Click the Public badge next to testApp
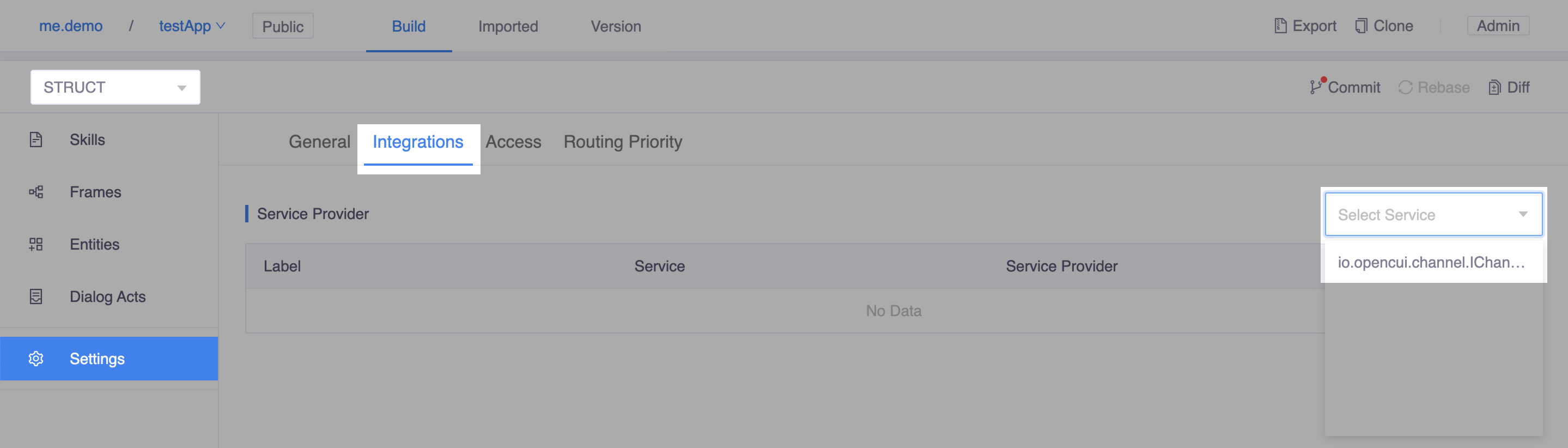Viewport: 1568px width, 448px height. click(282, 26)
